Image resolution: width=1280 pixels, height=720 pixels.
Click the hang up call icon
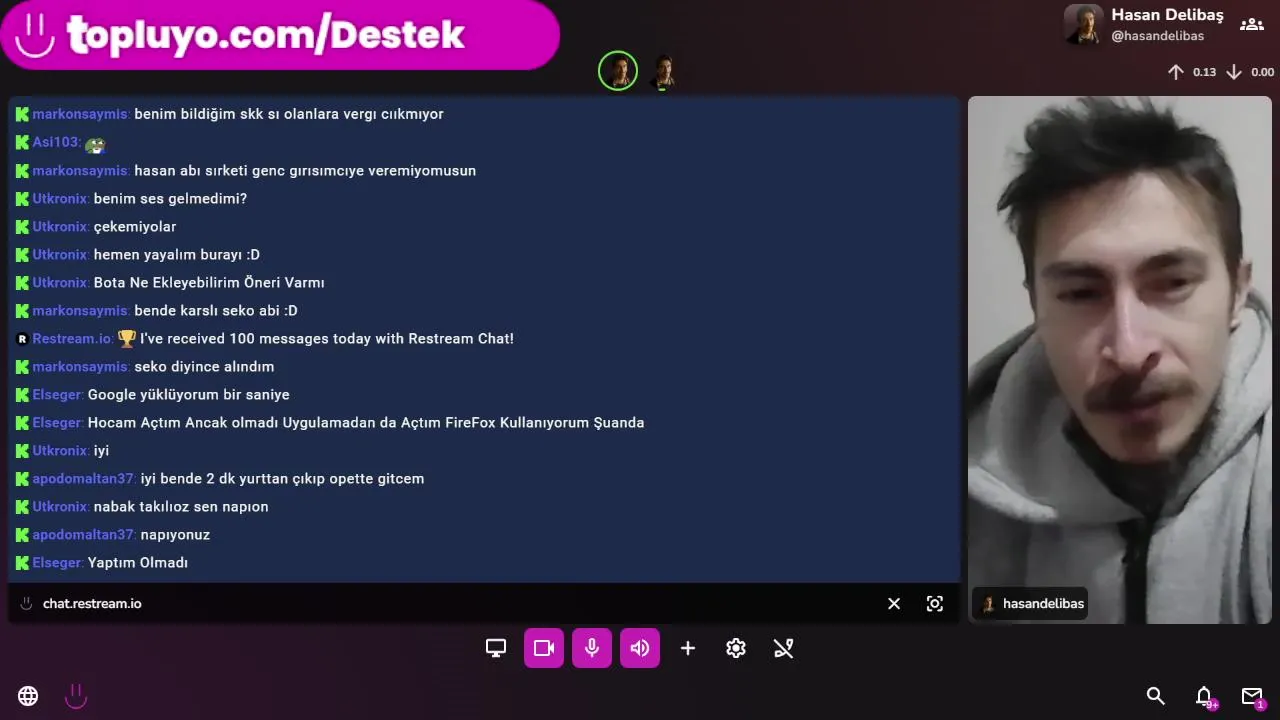pyautogui.click(x=784, y=648)
